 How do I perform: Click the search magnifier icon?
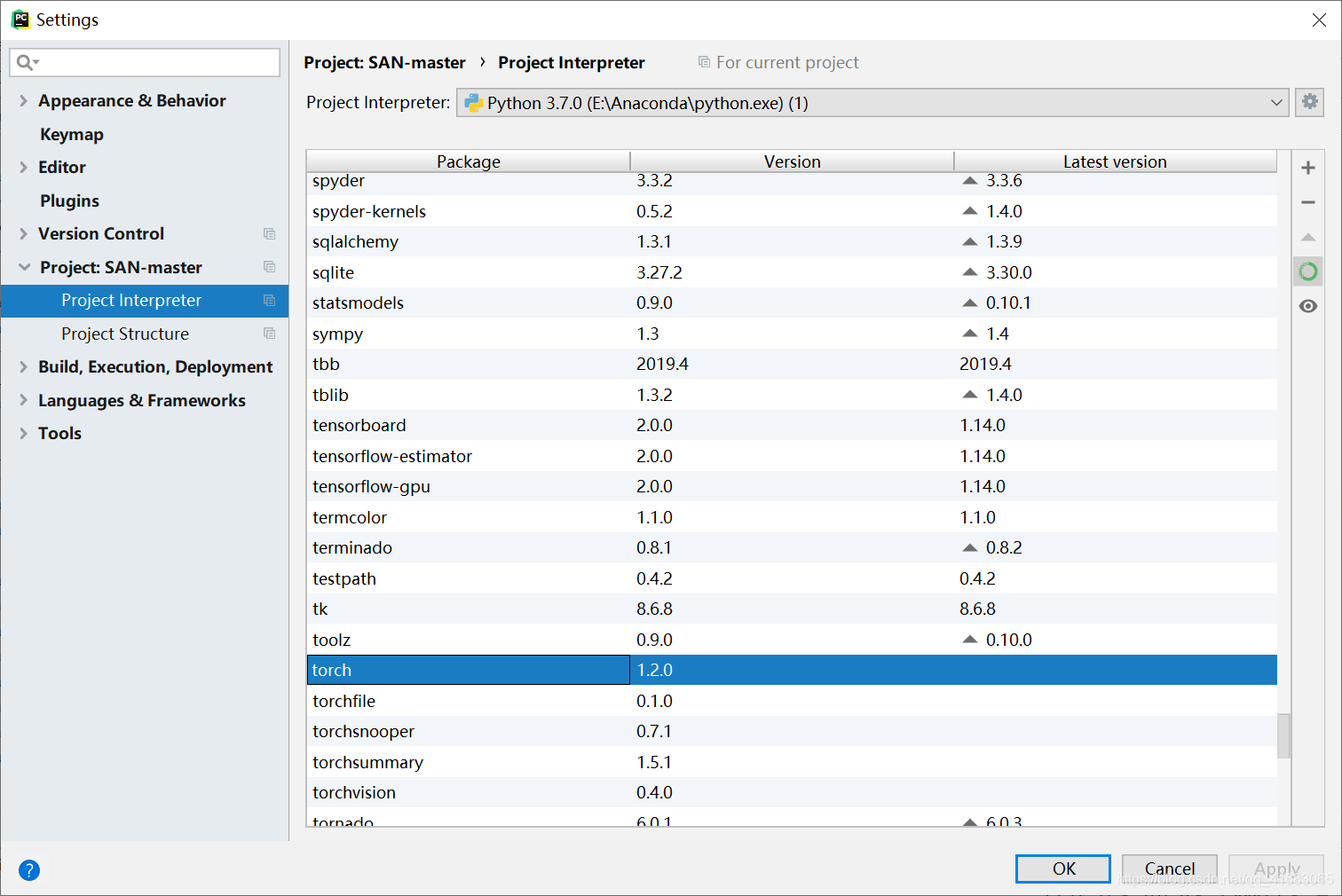(28, 62)
